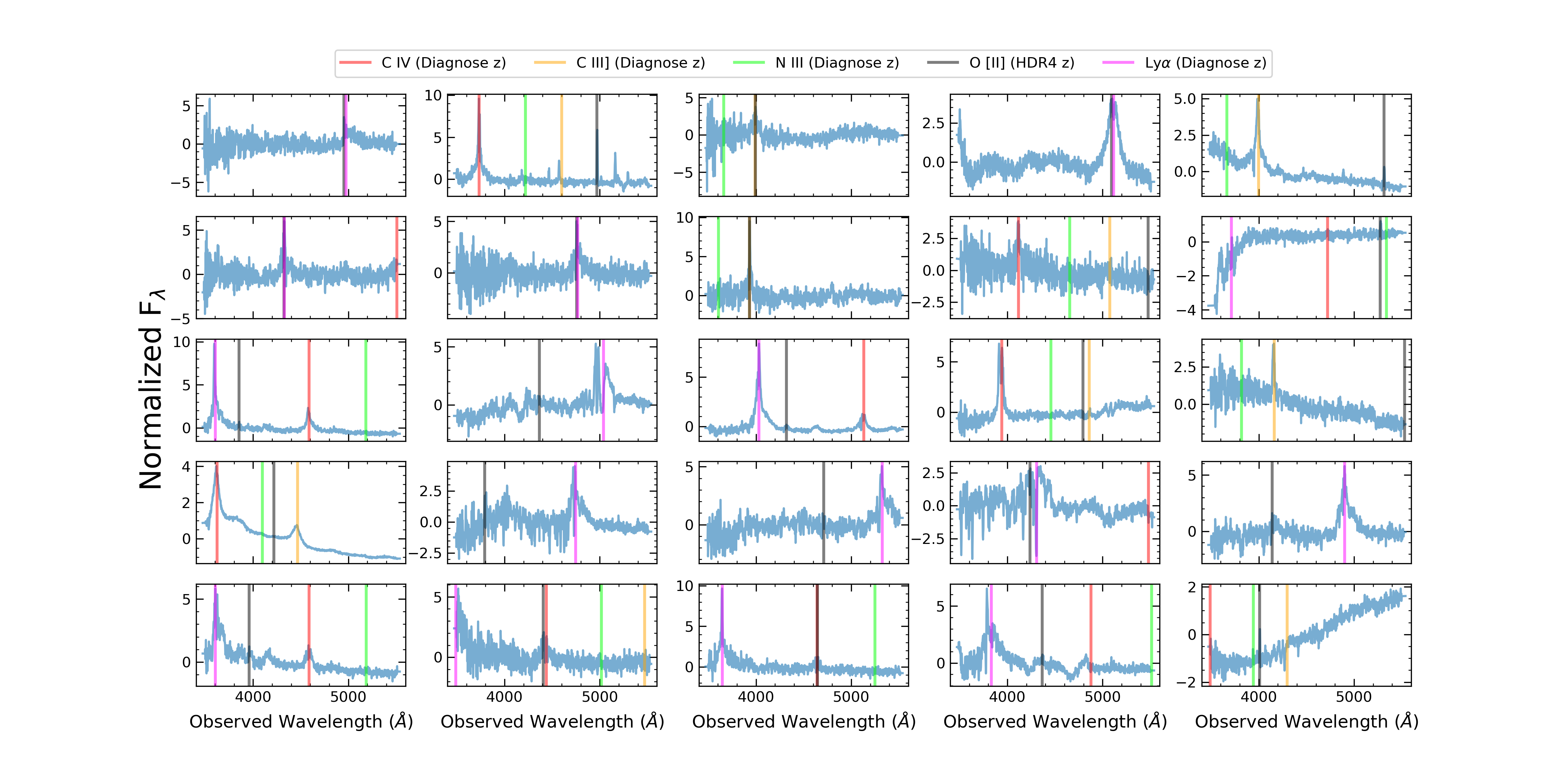Click the 4000 tick label under third column
Viewport: 1568px width, 784px height.
point(756,697)
